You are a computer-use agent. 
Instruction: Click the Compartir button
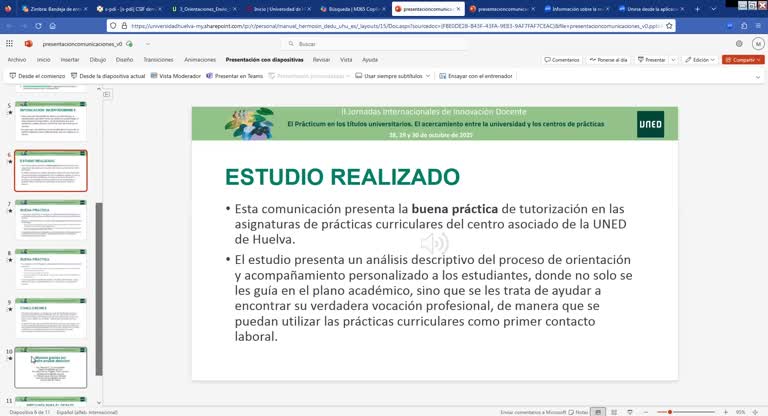pyautogui.click(x=743, y=60)
